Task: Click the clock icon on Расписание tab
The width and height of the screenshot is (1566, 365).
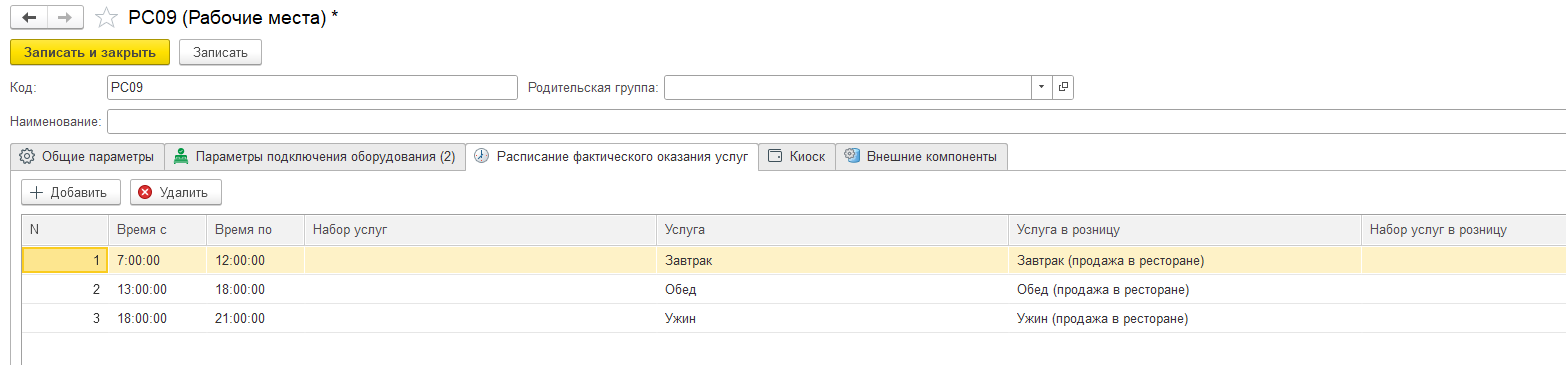Action: (482, 156)
